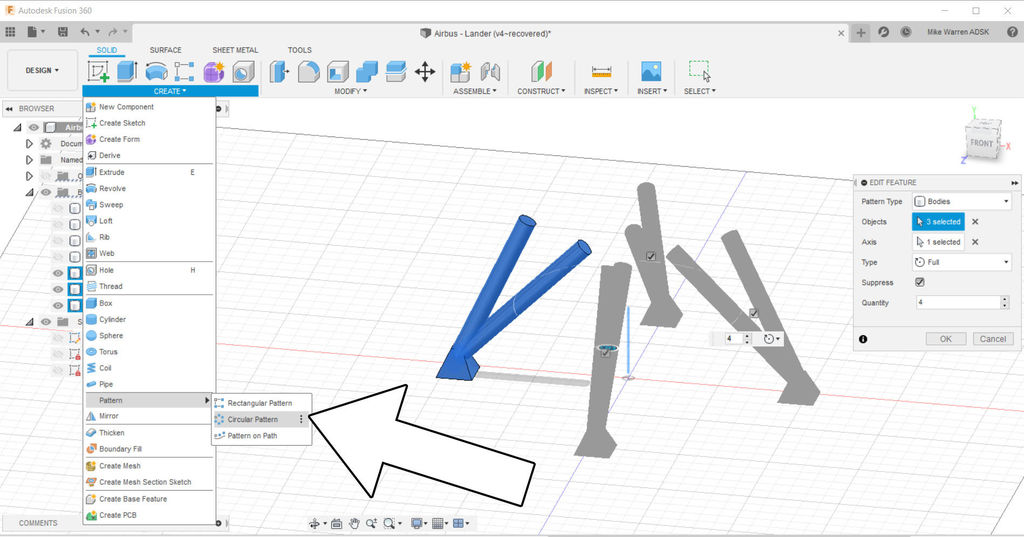
Task: Click the Insert image icon
Action: pos(651,71)
